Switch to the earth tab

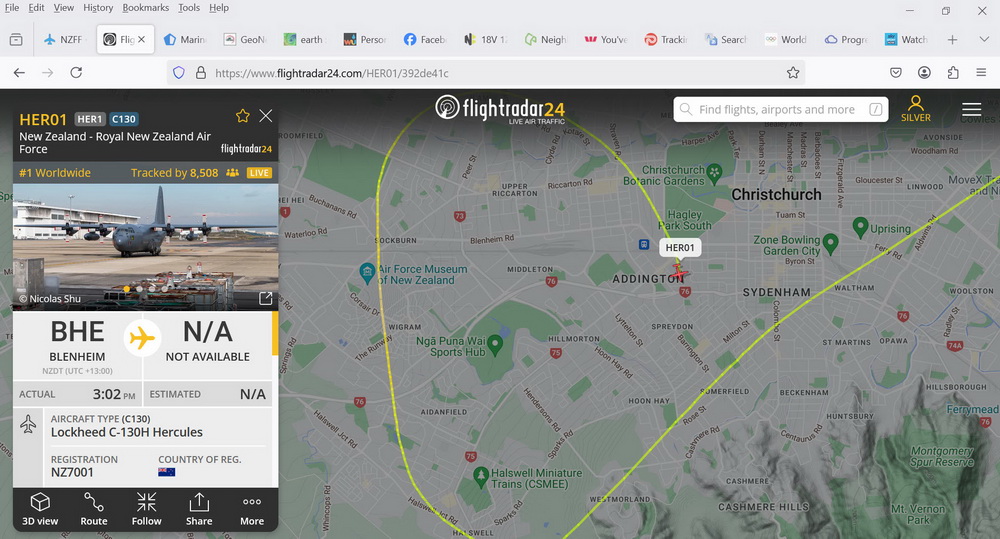[305, 40]
